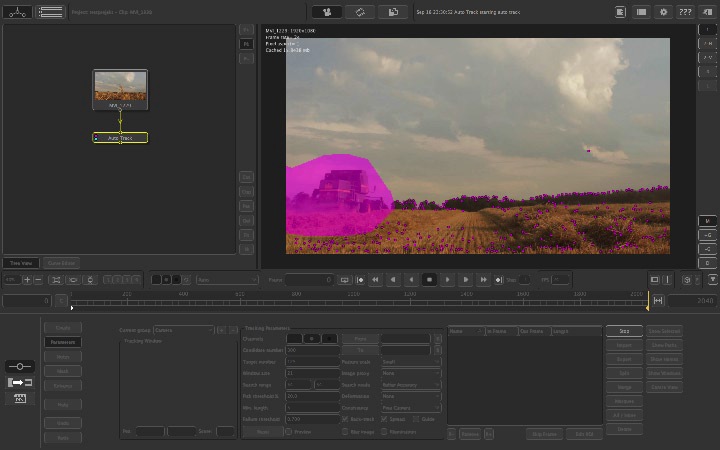This screenshot has width=720, height=450.
Task: Open the preferences gear icon
Action: coord(663,12)
